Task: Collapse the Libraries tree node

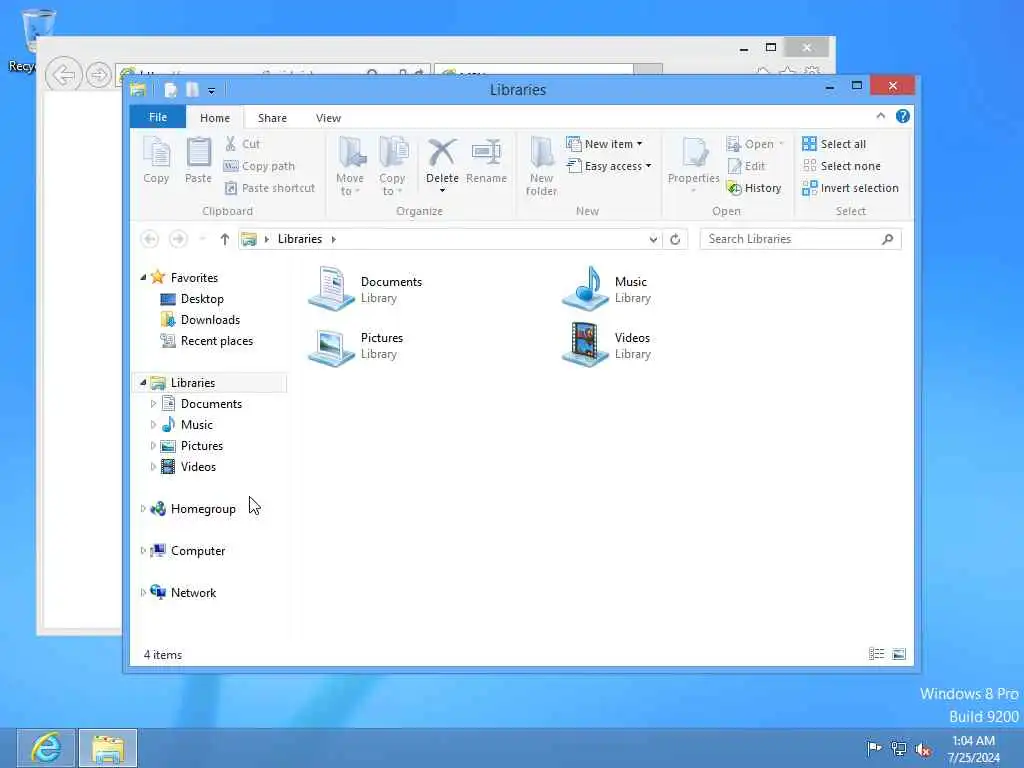Action: pyautogui.click(x=143, y=383)
